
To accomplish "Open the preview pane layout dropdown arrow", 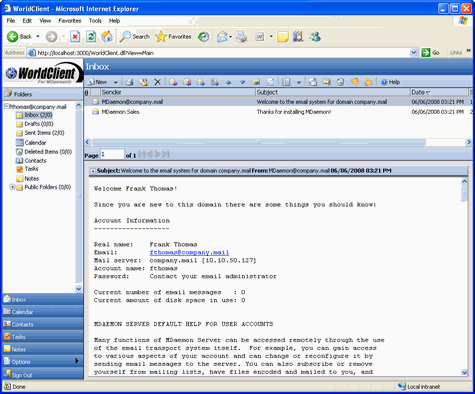I will pos(299,82).
